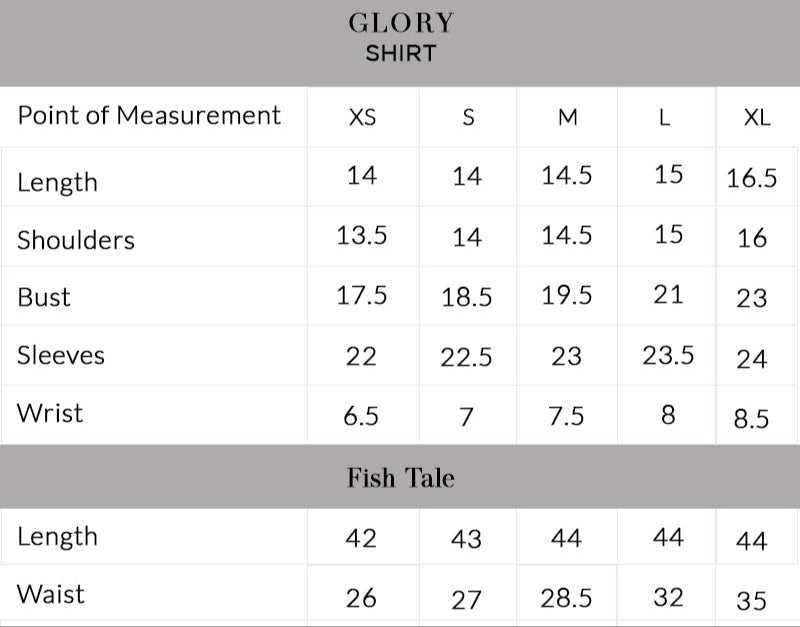
Task: Click the shirt Length XL value 16.5
Action: 752,179
